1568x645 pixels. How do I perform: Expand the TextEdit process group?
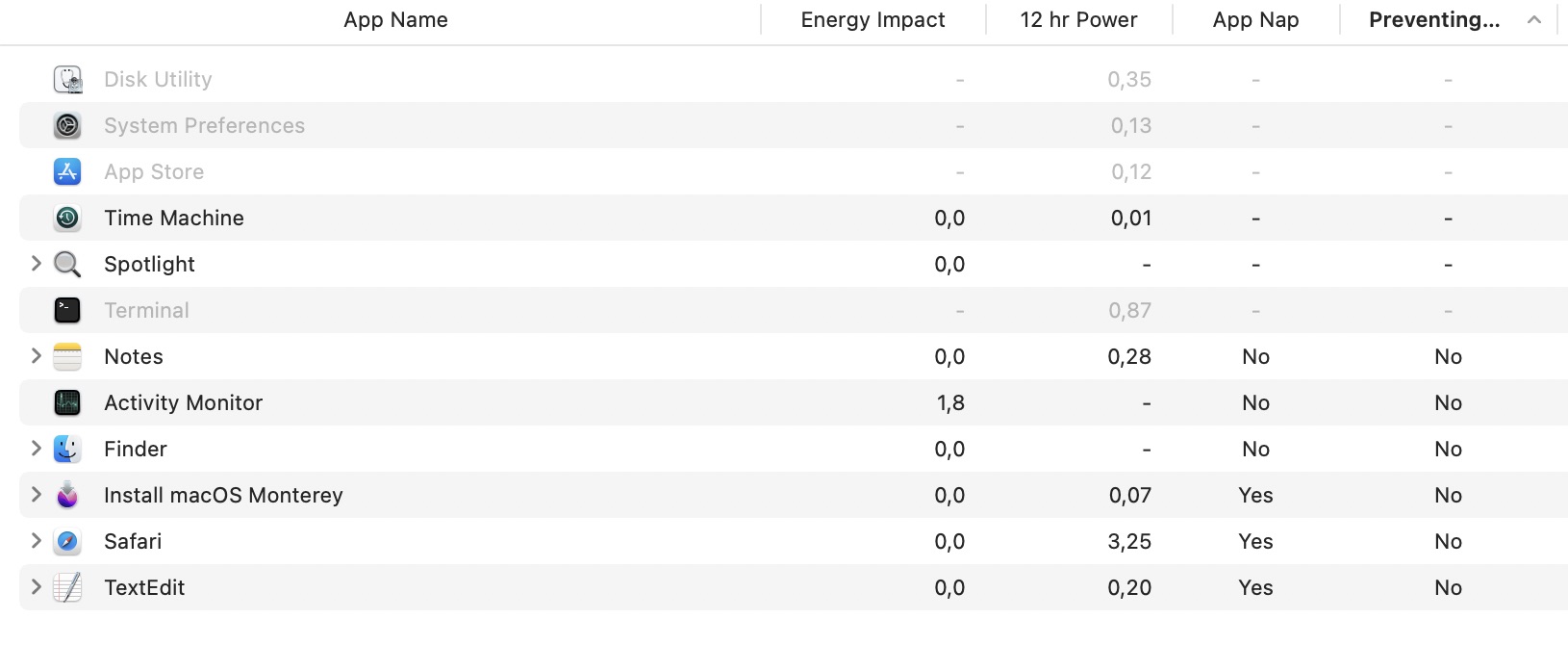(36, 586)
